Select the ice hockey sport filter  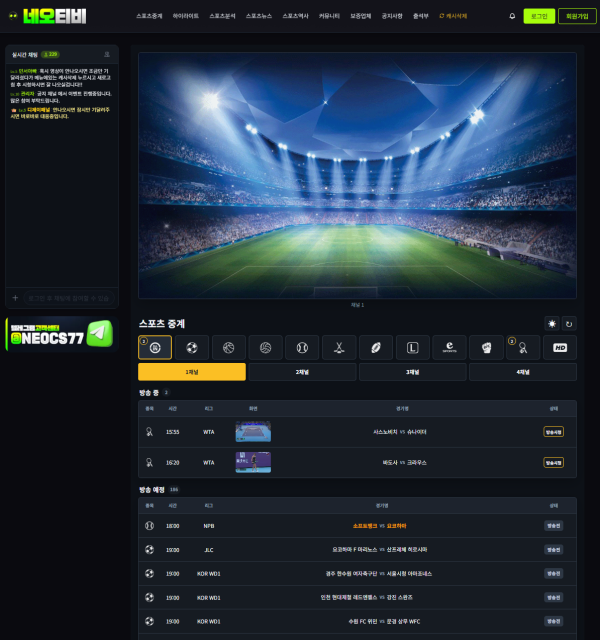pyautogui.click(x=339, y=347)
